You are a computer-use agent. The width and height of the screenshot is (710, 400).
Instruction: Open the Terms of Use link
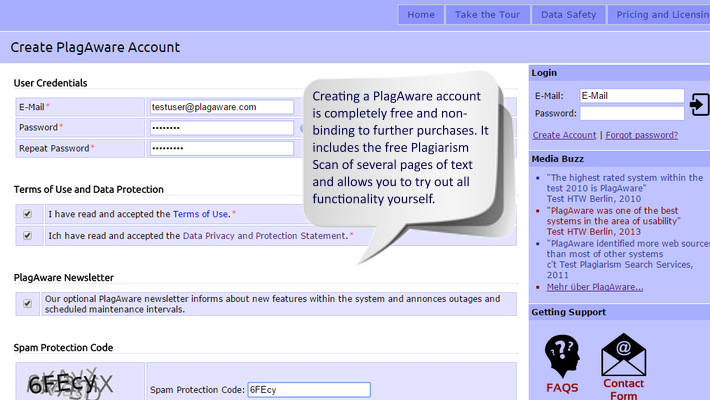[200, 214]
